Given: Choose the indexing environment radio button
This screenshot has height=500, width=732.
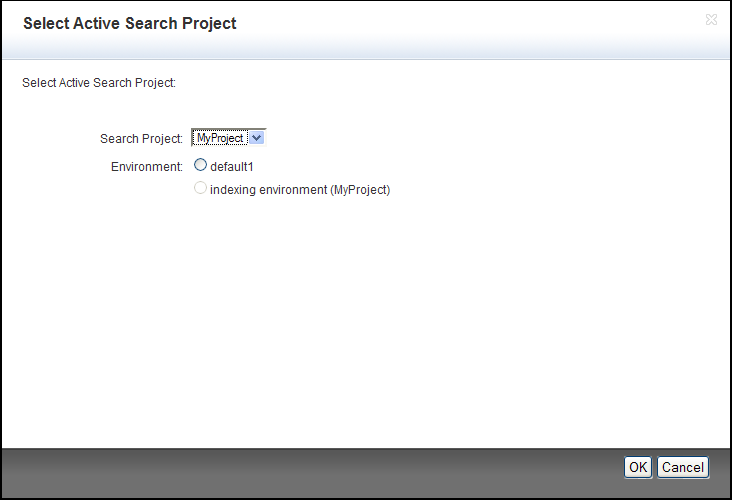Looking at the screenshot, I should [200, 188].
